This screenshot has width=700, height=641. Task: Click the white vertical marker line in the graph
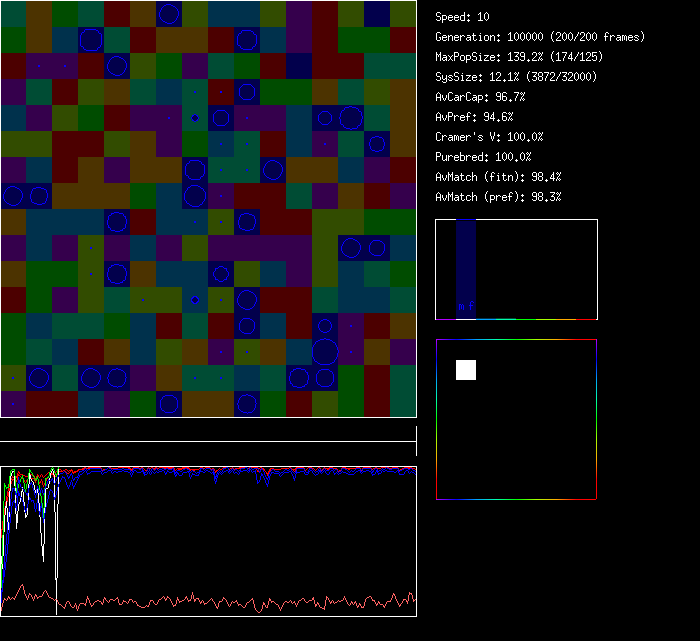click(57, 540)
